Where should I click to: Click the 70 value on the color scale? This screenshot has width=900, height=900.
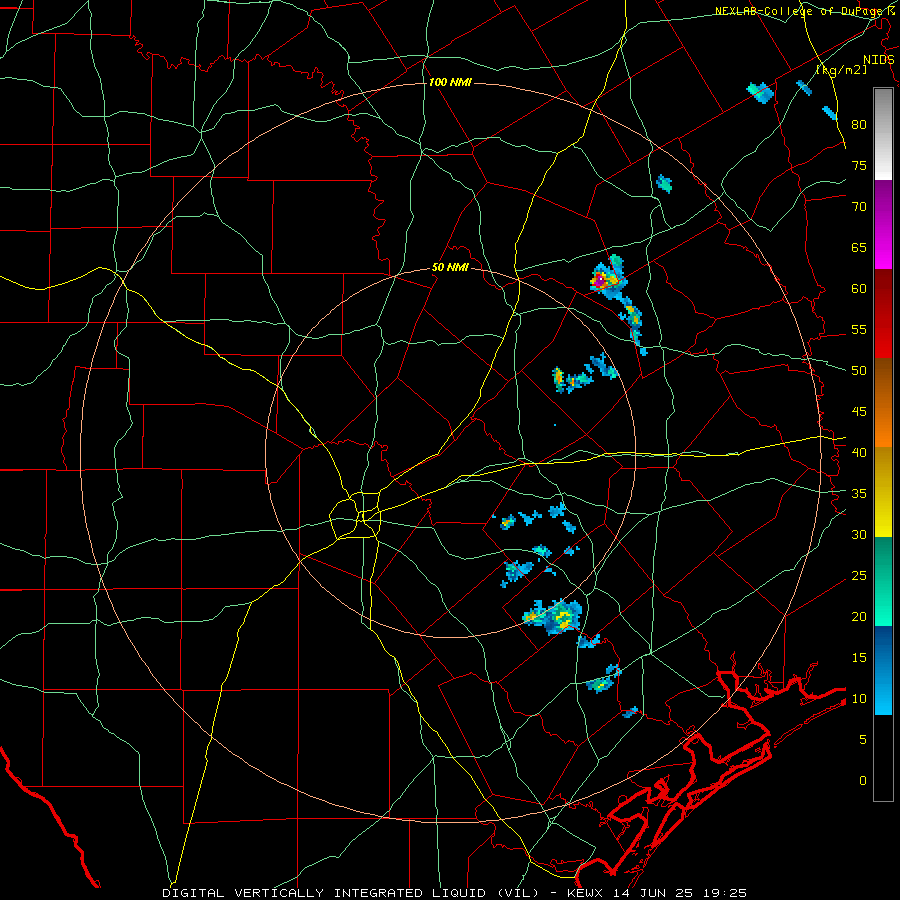coord(859,207)
